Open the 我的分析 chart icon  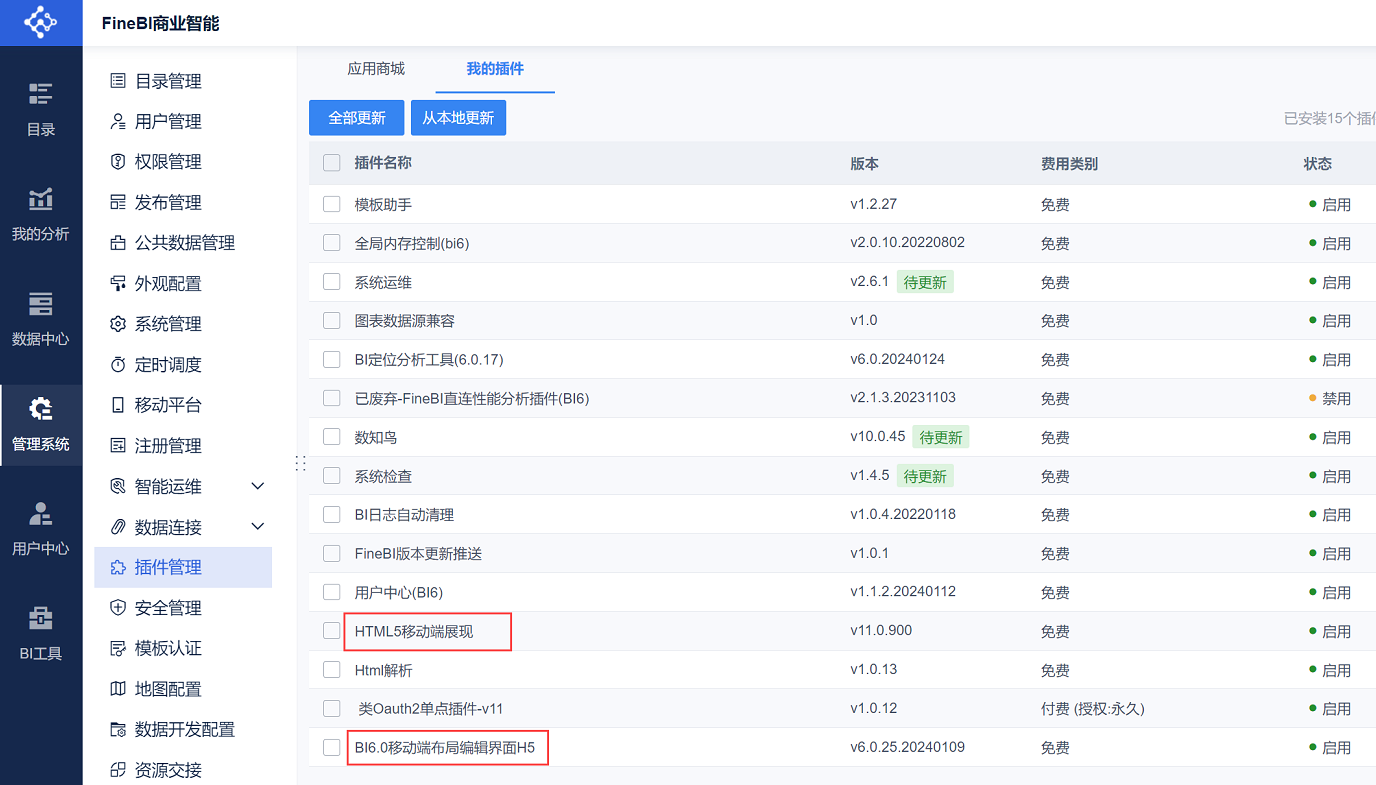coord(41,199)
